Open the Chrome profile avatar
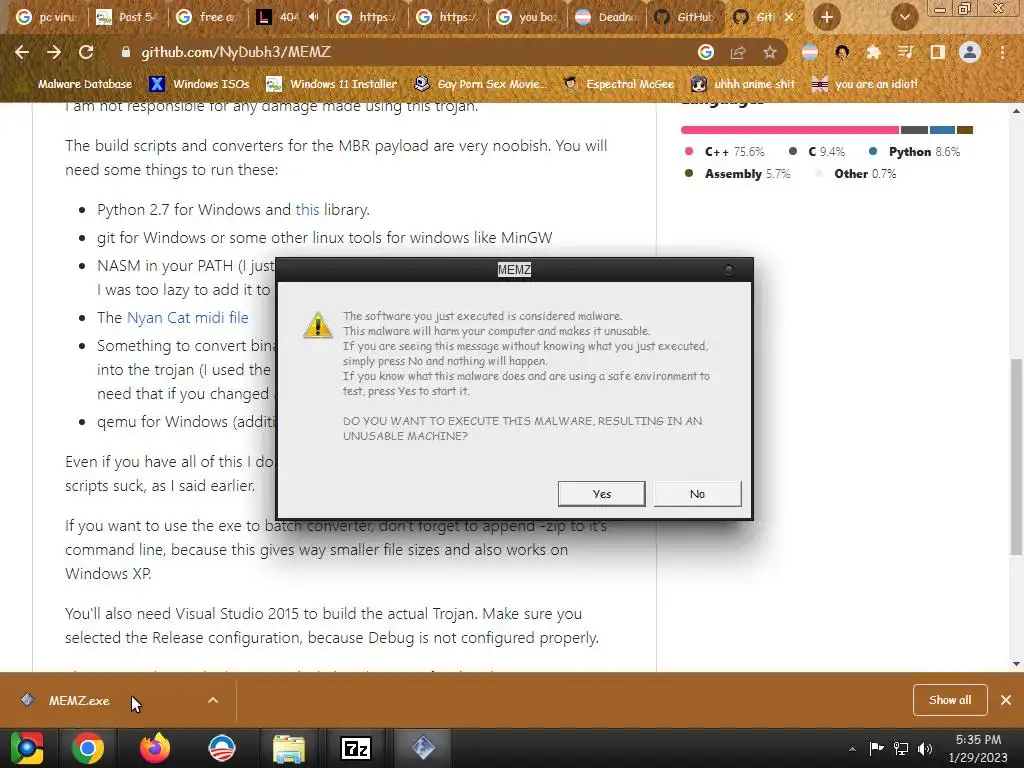The image size is (1024, 768). click(970, 52)
